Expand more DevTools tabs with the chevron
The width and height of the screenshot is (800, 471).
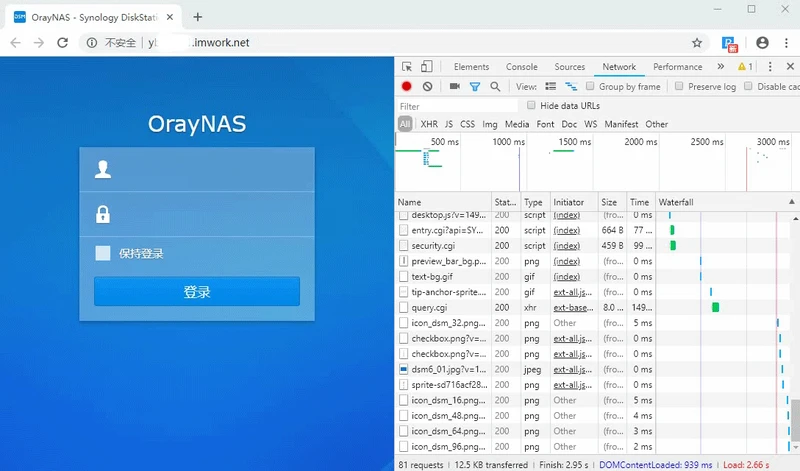coord(720,66)
